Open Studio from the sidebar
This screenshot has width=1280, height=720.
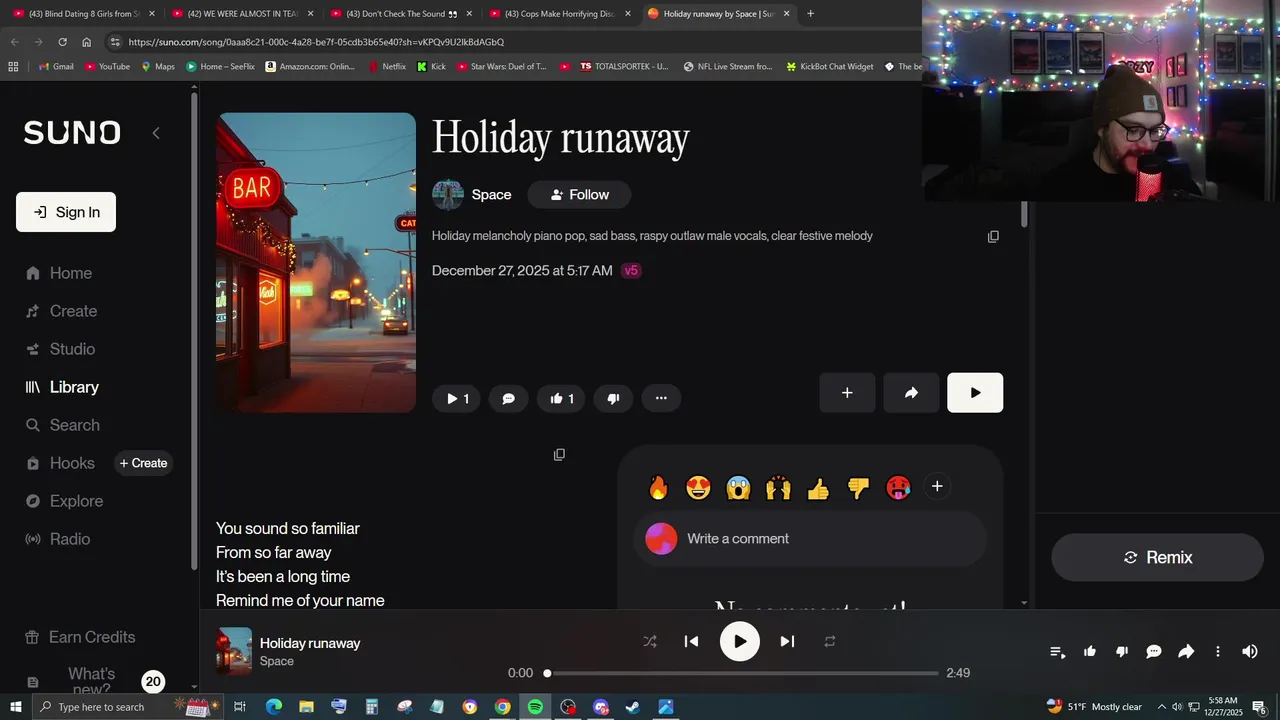click(x=61, y=349)
